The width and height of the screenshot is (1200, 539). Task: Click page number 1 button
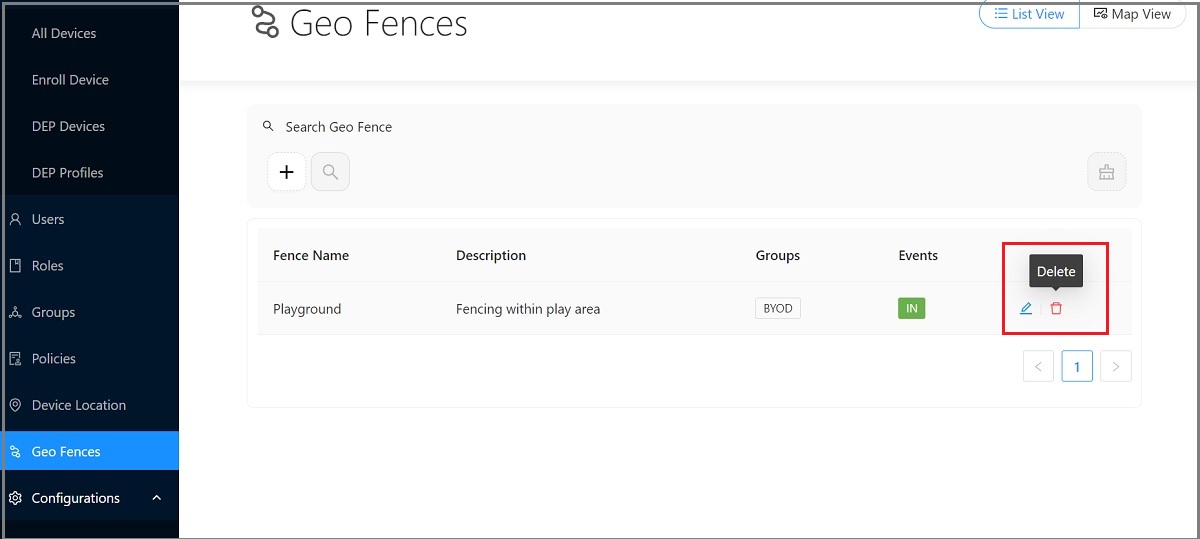(1077, 367)
